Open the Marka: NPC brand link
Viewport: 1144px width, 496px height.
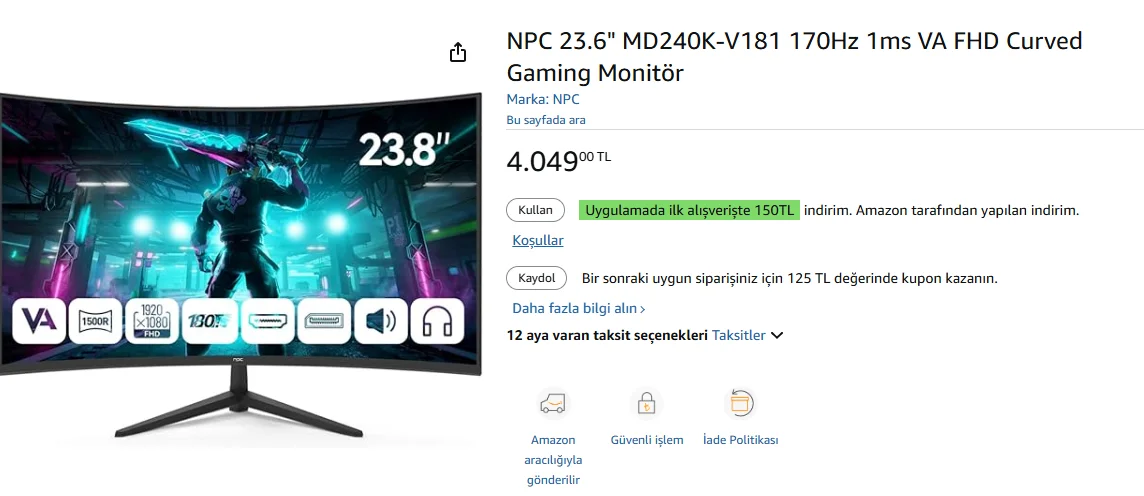543,99
